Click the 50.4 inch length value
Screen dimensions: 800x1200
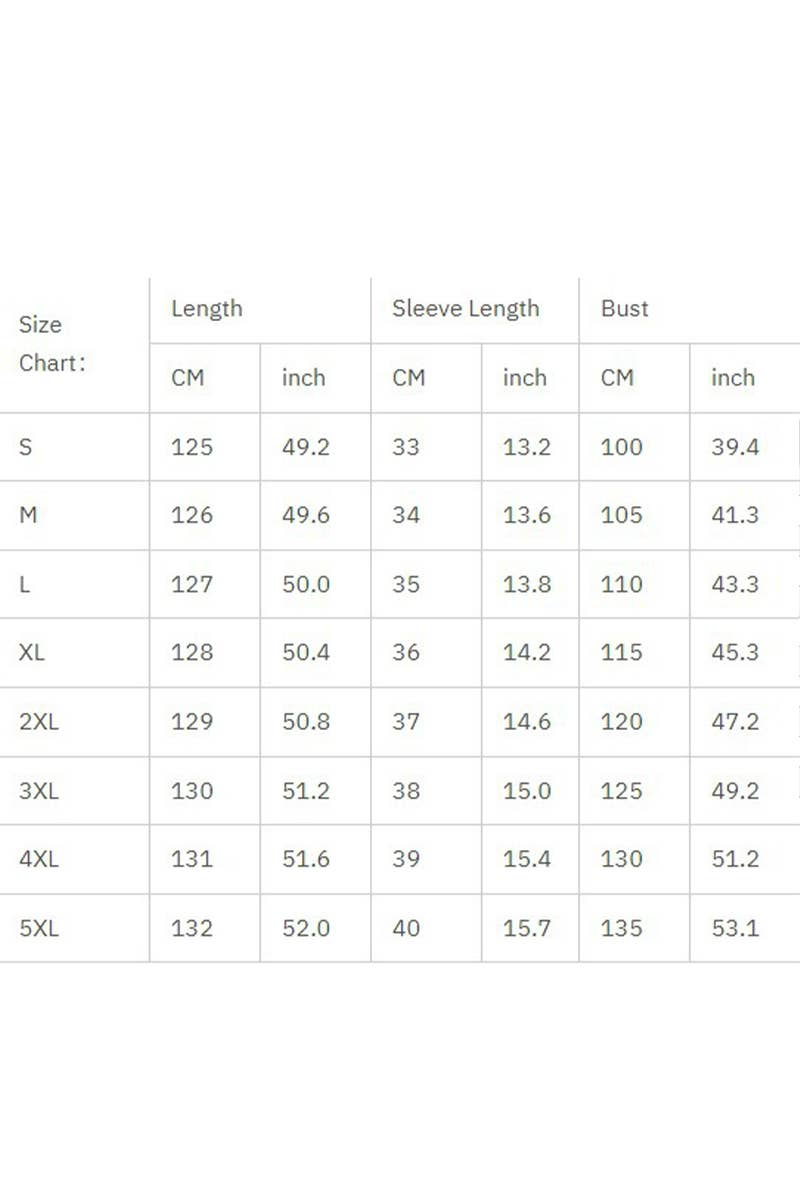306,653
